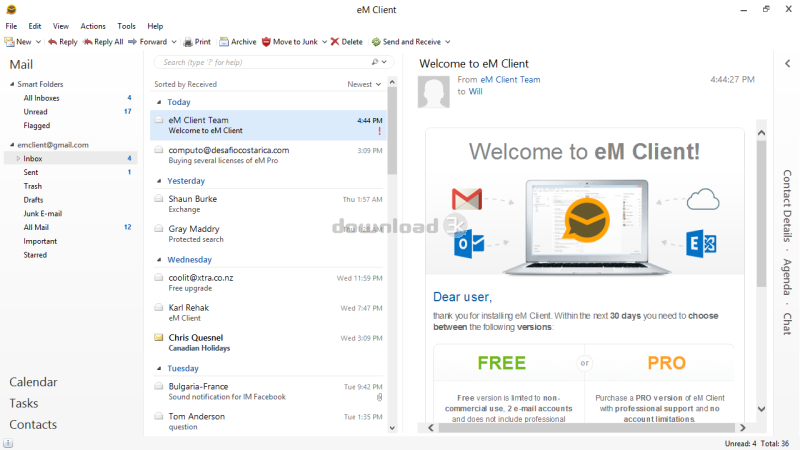Click the Exchange logo in the welcome email
The image size is (800, 450).
click(x=701, y=244)
